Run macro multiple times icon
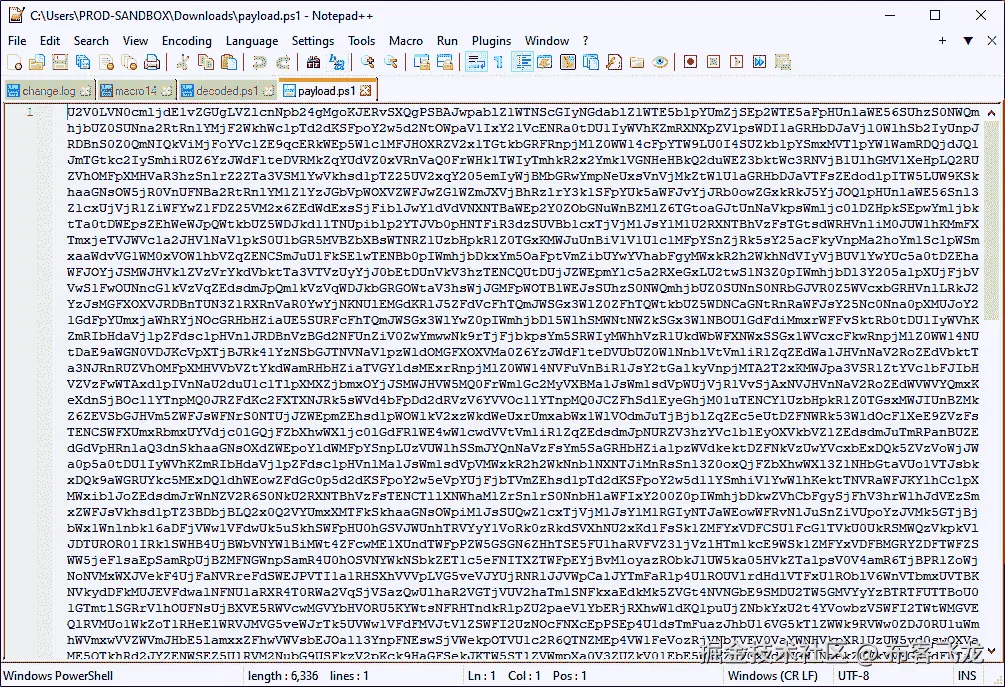 [x=760, y=62]
